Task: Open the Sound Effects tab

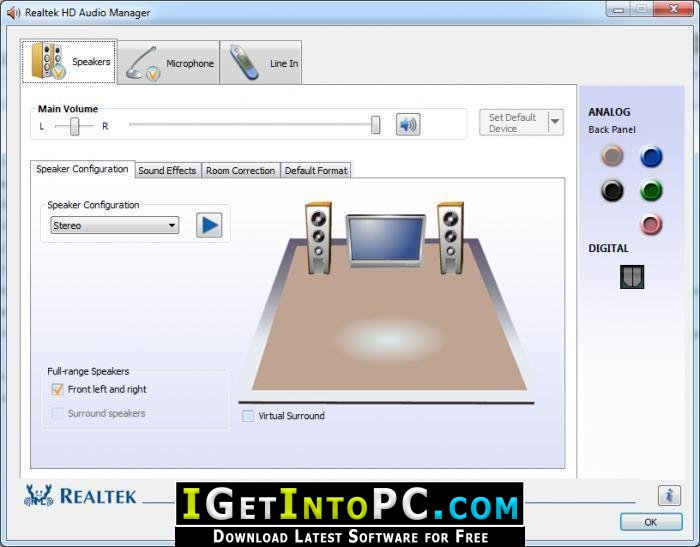Action: coord(167,171)
